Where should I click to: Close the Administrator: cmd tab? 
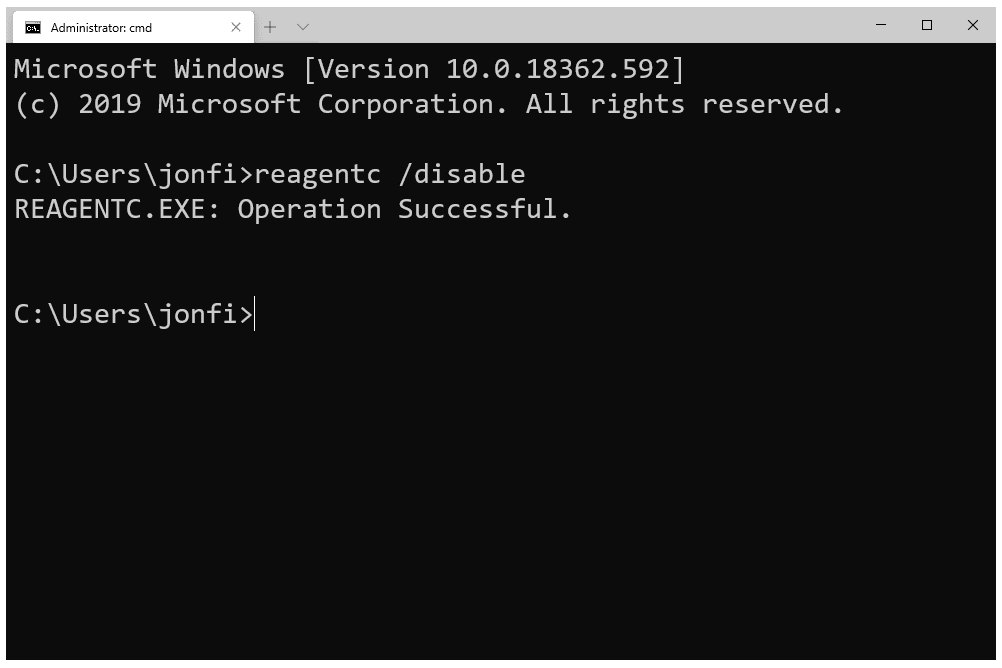236,27
